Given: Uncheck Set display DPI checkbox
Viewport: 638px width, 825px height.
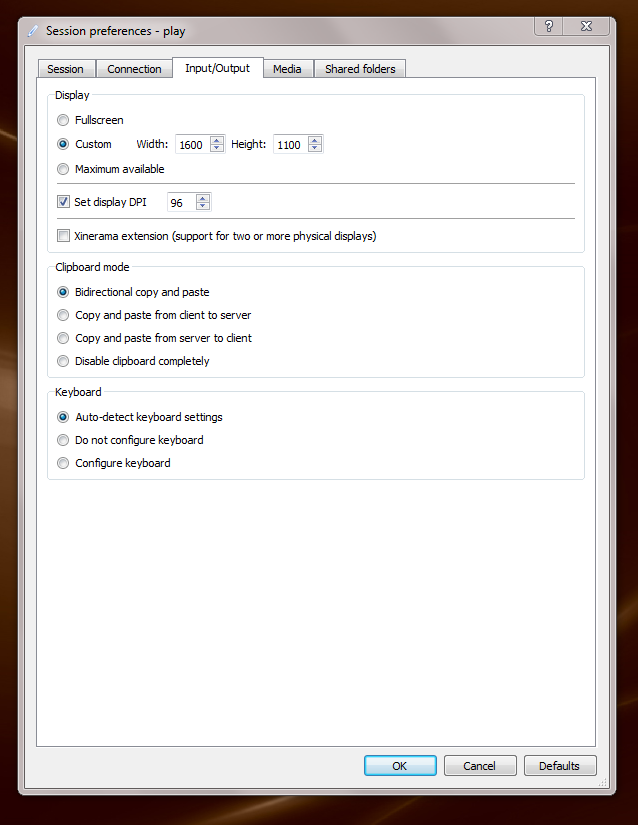Looking at the screenshot, I should tap(63, 202).
